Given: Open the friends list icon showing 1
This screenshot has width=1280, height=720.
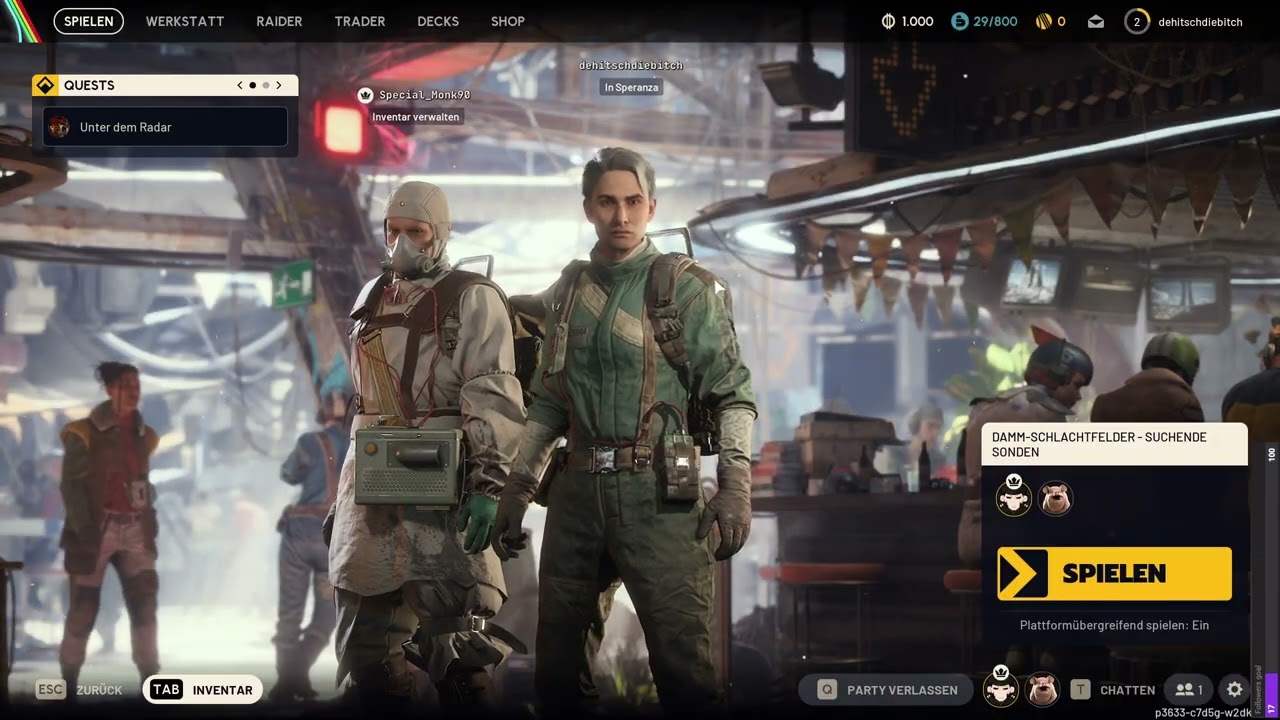Looking at the screenshot, I should [1189, 690].
